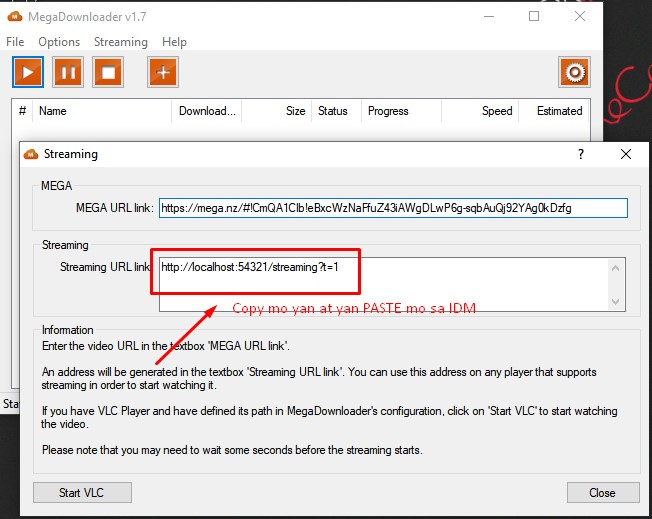Click the Add links plus icon
The width and height of the screenshot is (652, 519).
pyautogui.click(x=163, y=72)
